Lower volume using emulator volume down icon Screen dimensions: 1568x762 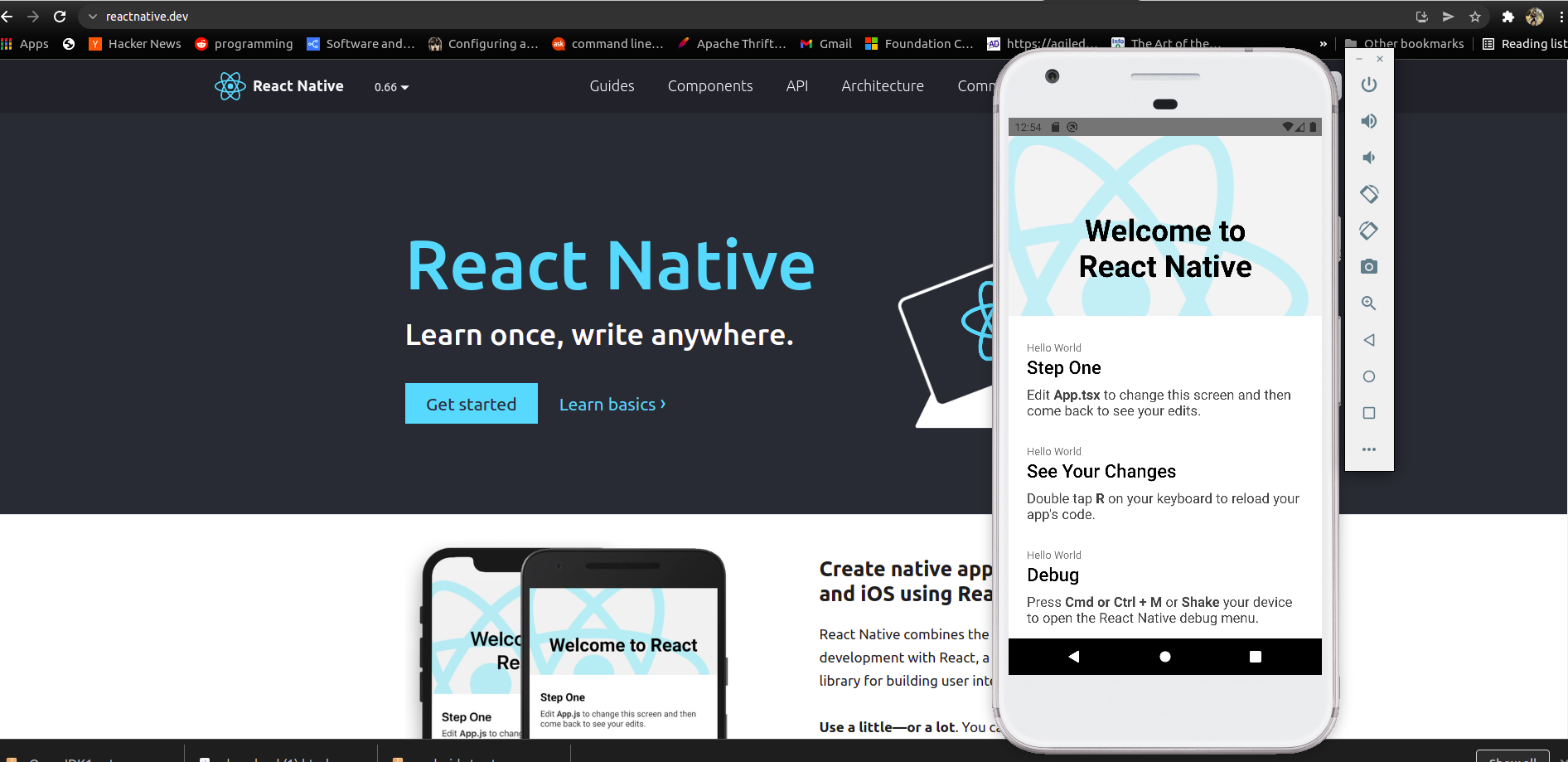click(x=1369, y=158)
